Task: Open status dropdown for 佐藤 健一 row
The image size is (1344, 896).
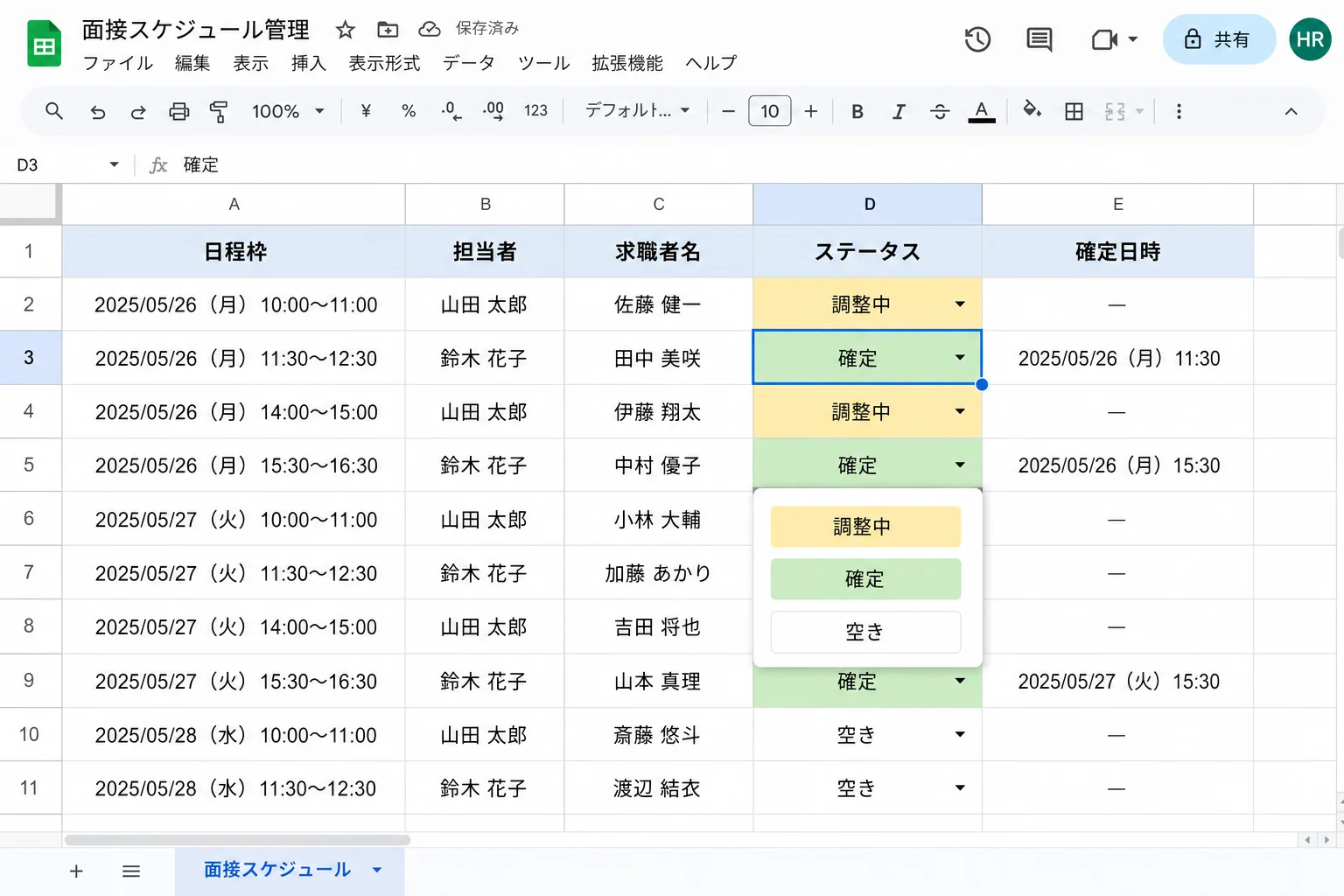Action: point(960,304)
